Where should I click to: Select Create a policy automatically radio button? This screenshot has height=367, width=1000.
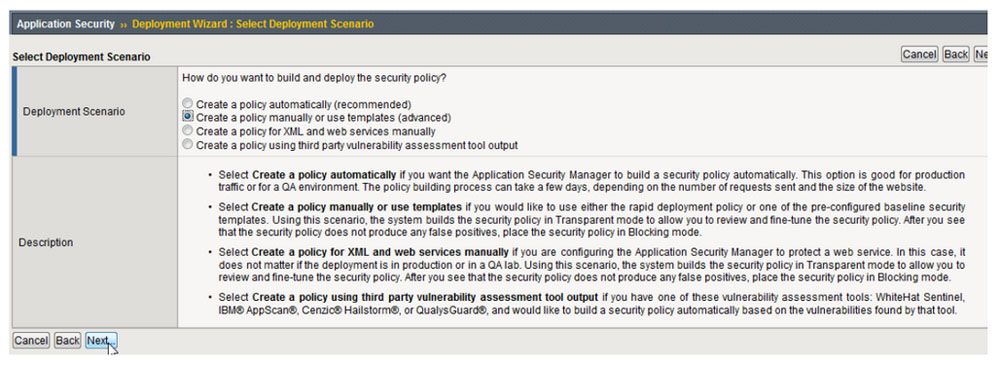[188, 103]
